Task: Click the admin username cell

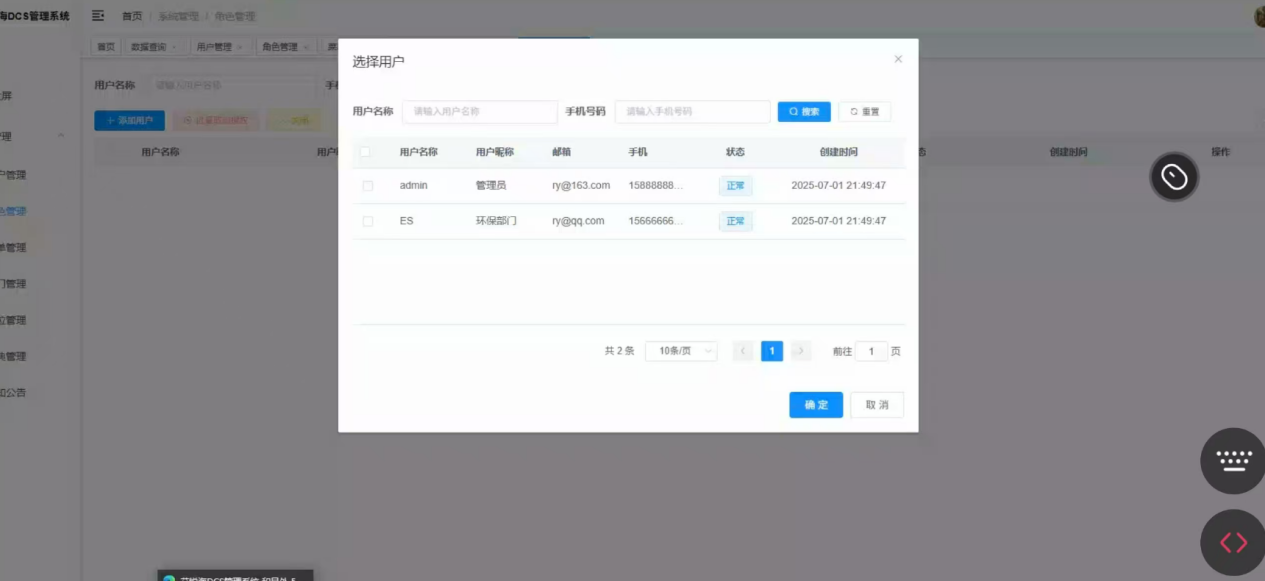Action: (x=414, y=186)
